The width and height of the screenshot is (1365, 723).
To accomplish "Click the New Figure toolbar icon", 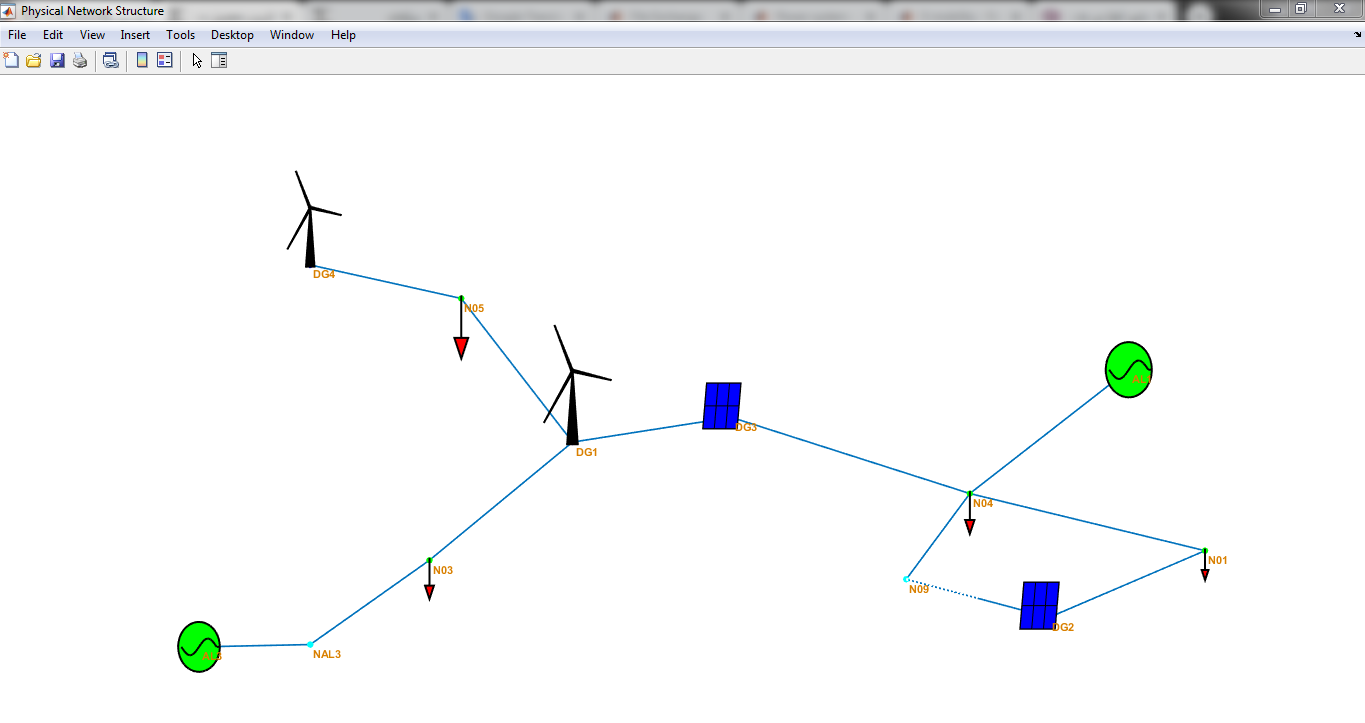I will (x=12, y=61).
